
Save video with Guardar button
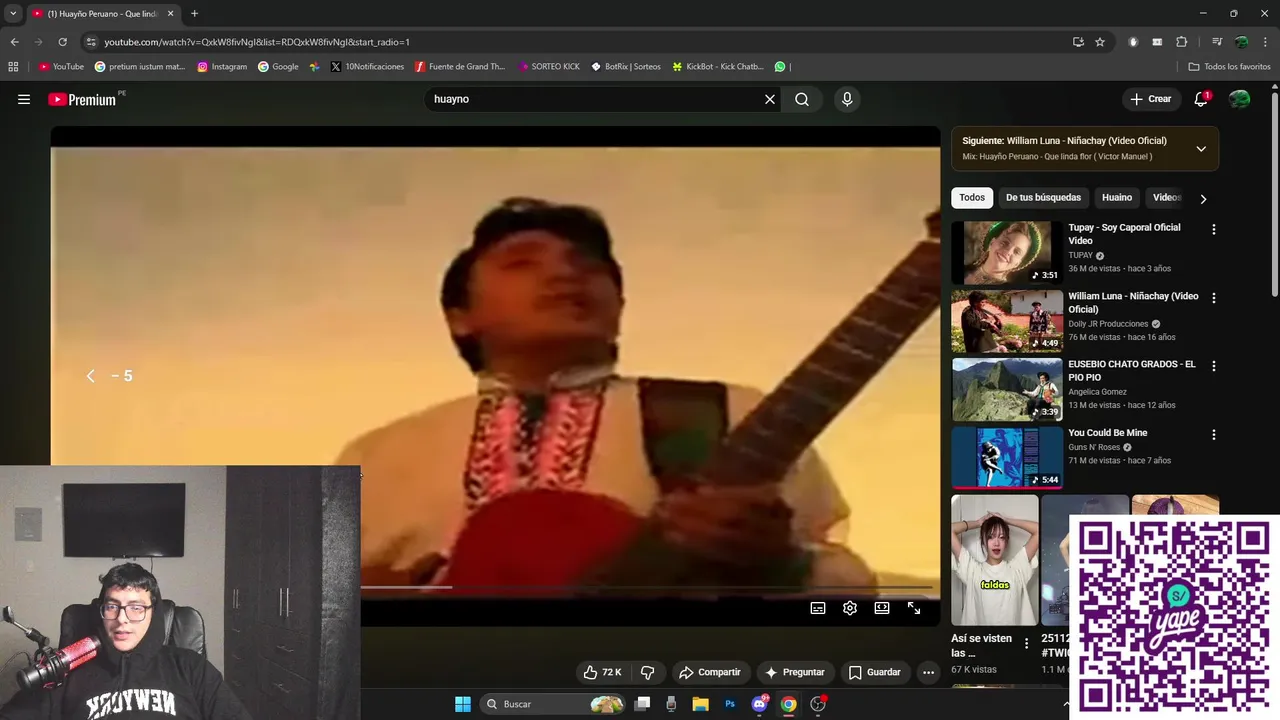click(x=874, y=672)
